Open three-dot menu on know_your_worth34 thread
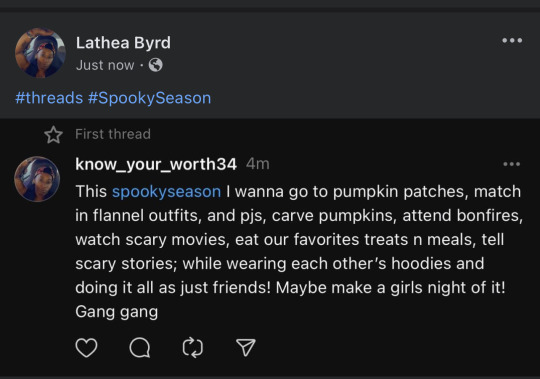 pyautogui.click(x=511, y=164)
